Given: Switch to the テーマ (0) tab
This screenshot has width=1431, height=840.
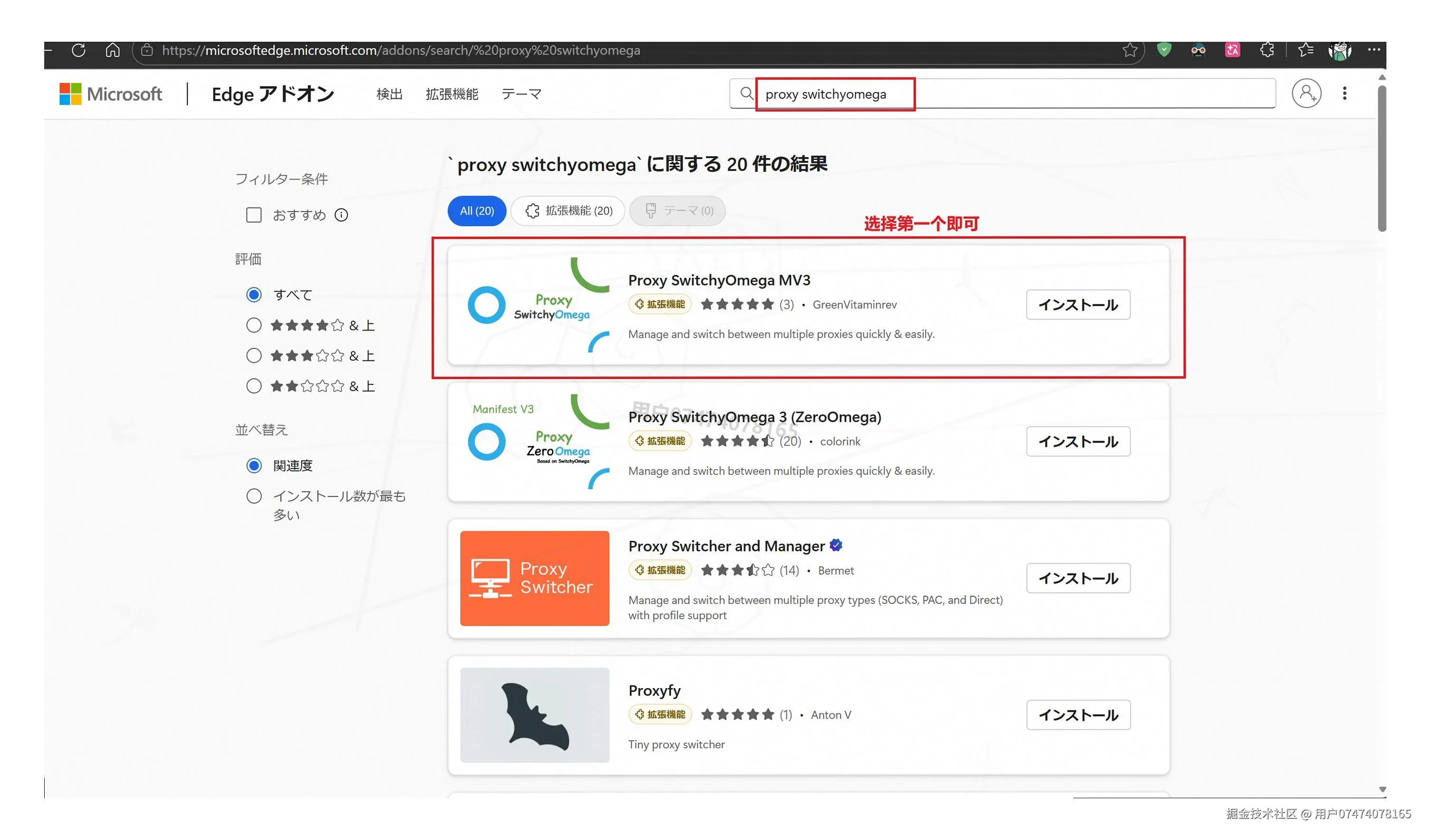Looking at the screenshot, I should click(x=677, y=210).
